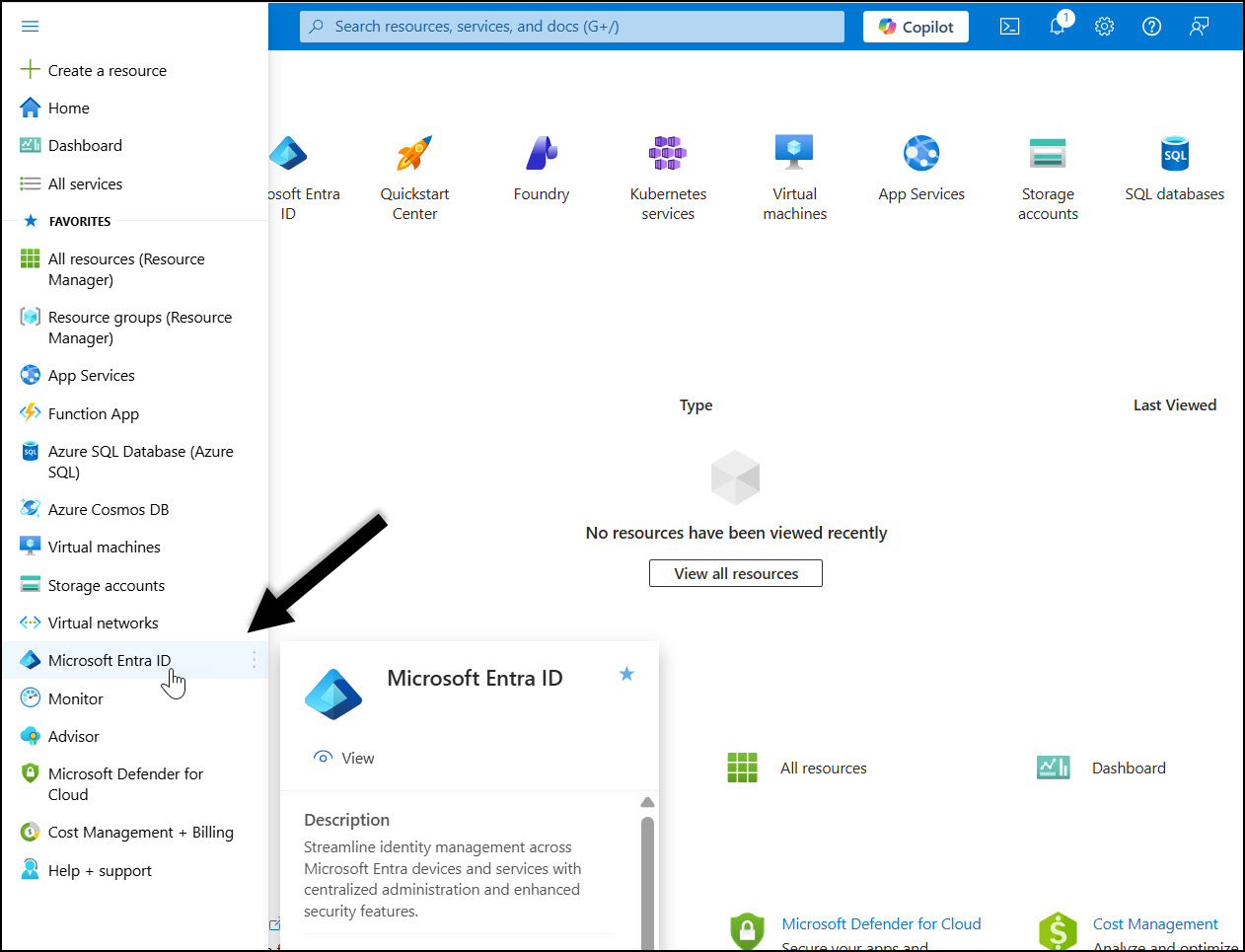Open the portal settings gear

[x=1104, y=27]
